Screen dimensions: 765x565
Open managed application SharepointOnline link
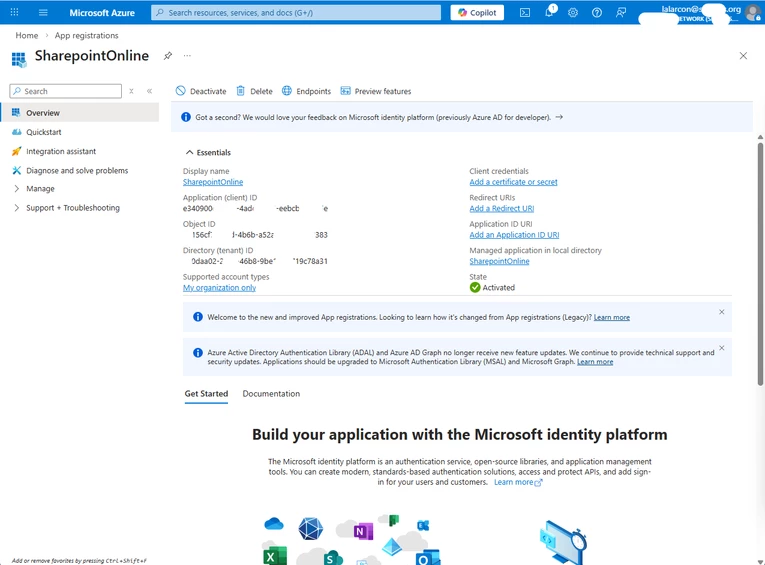click(499, 261)
